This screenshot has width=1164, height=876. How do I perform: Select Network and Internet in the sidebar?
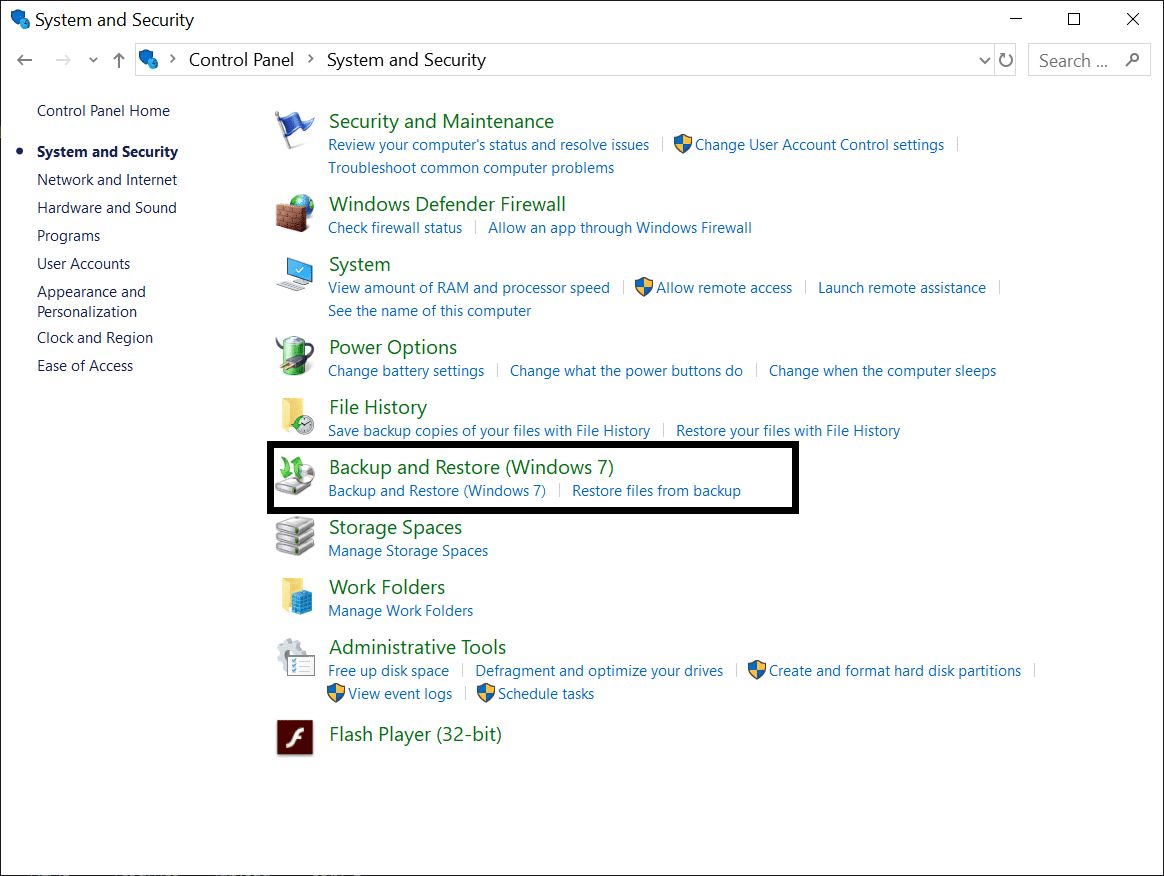[106, 180]
